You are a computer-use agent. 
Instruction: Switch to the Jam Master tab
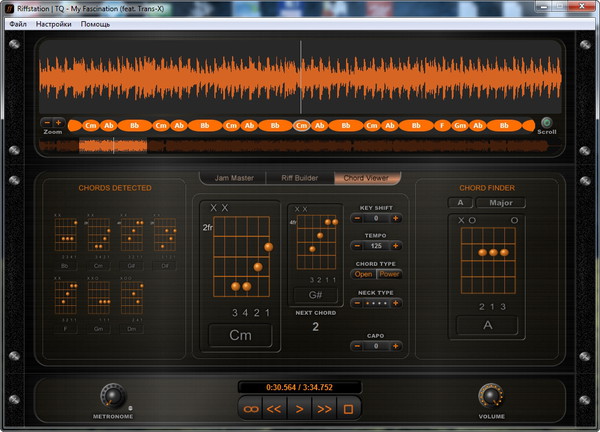coord(233,178)
